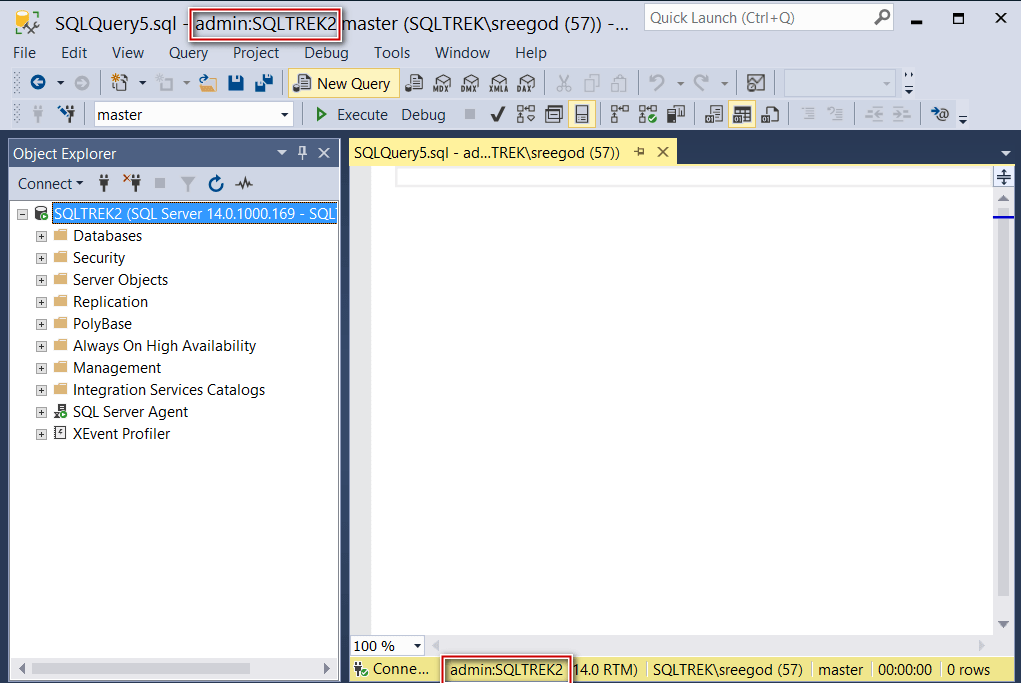Viewport: 1021px width, 683px height.
Task: Click the New Query button
Action: tap(343, 83)
